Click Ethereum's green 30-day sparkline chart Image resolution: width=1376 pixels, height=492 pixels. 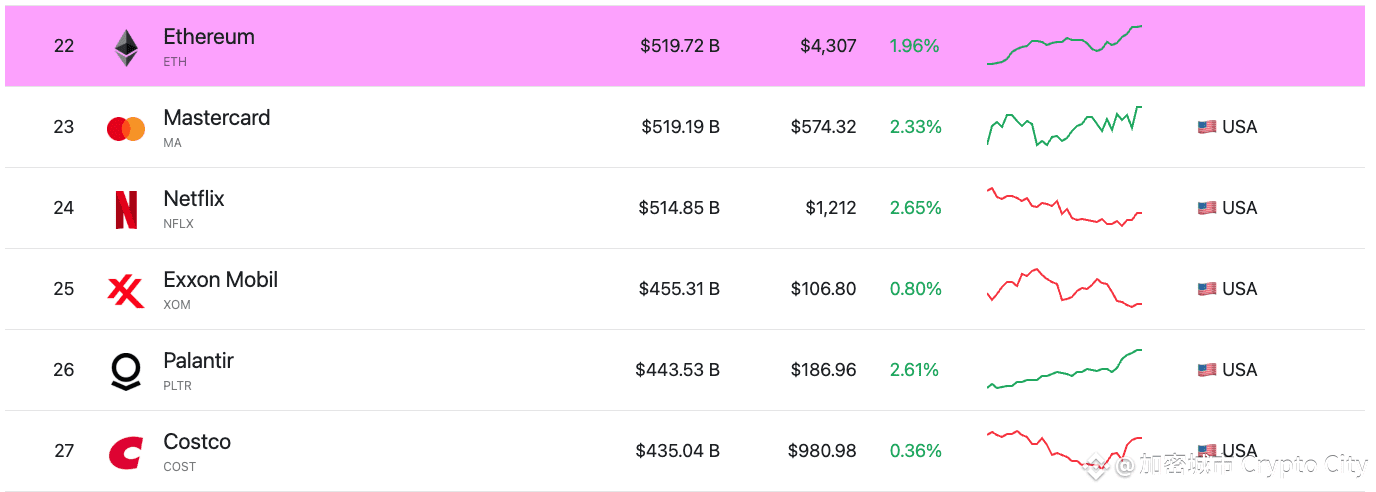pos(1064,45)
